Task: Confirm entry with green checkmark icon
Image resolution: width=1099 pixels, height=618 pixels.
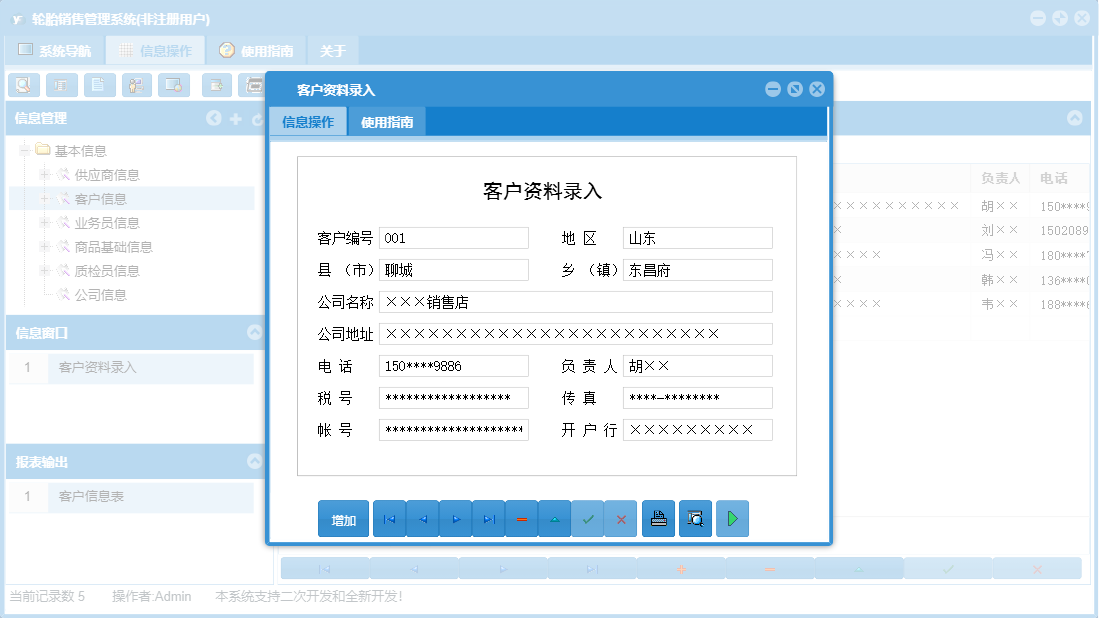Action: (x=587, y=518)
